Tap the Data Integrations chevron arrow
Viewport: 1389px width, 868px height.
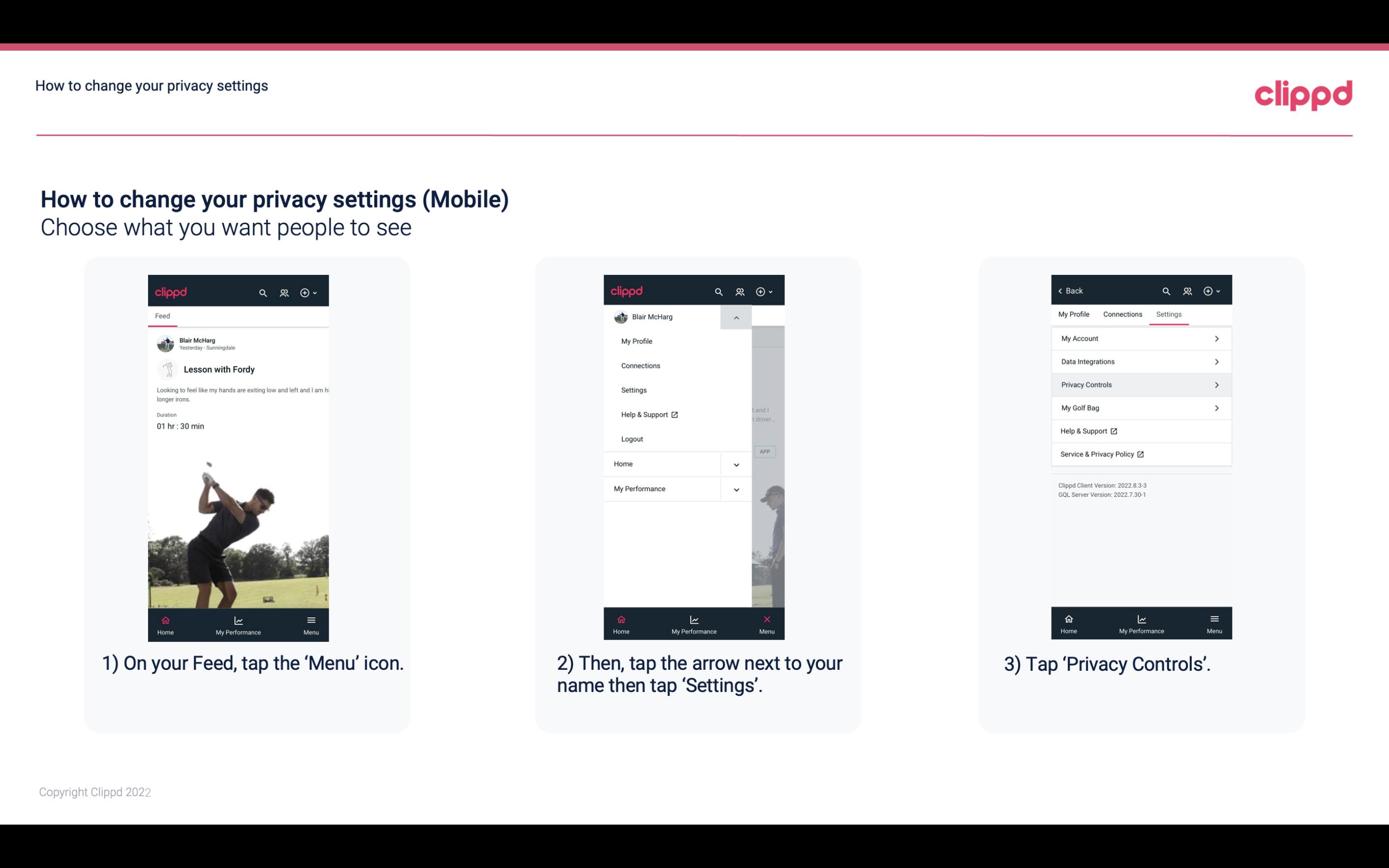[1218, 361]
